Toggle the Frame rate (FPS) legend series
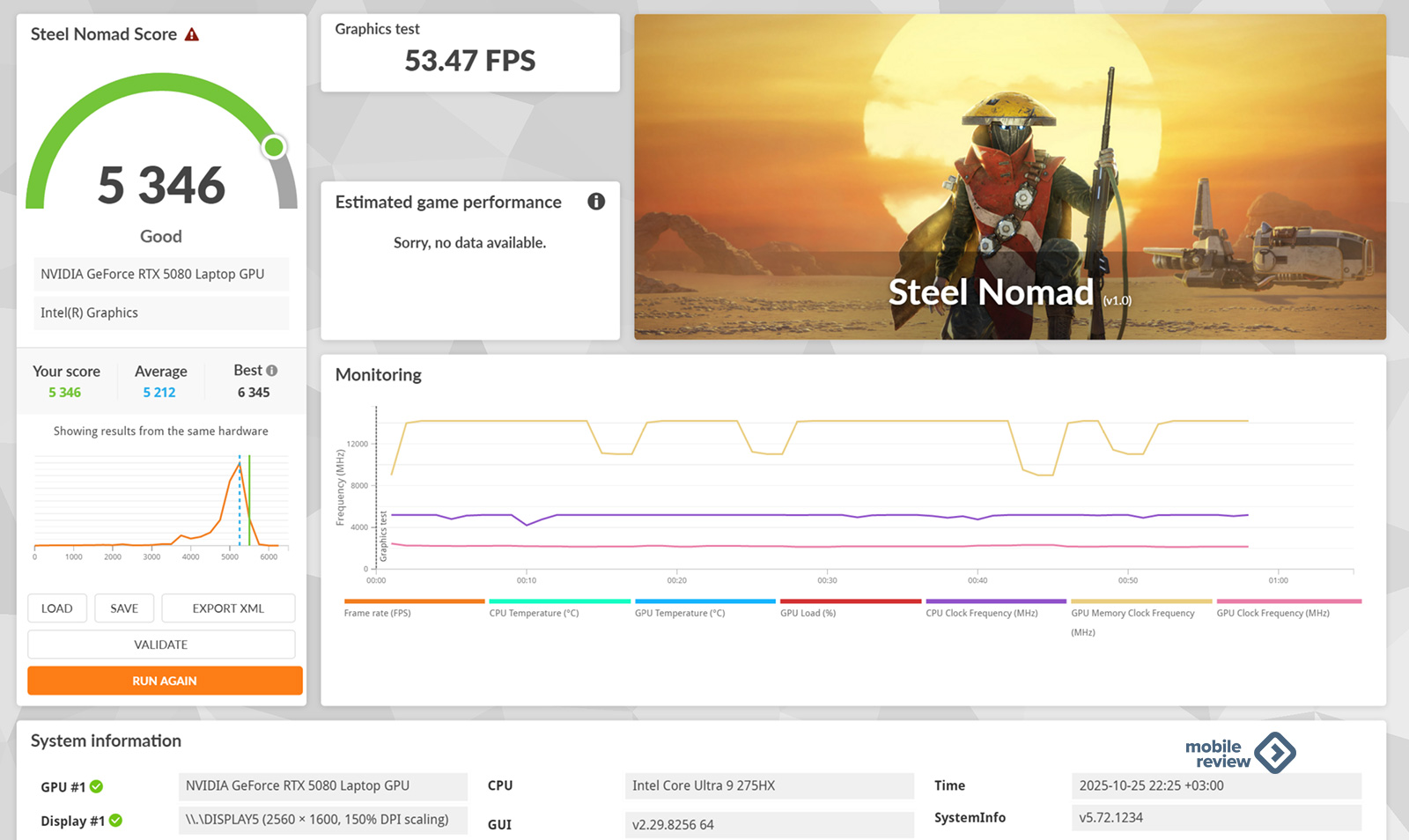This screenshot has height=840, width=1409. coord(414,608)
